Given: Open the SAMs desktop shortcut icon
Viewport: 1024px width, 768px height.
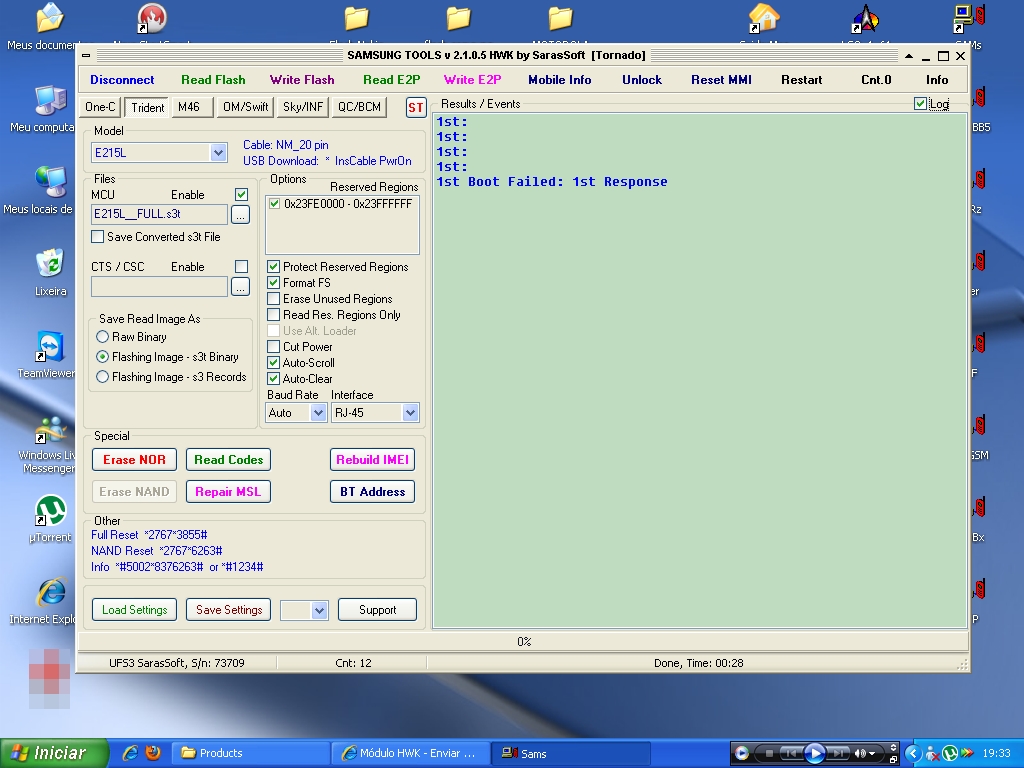Looking at the screenshot, I should pyautogui.click(x=968, y=18).
